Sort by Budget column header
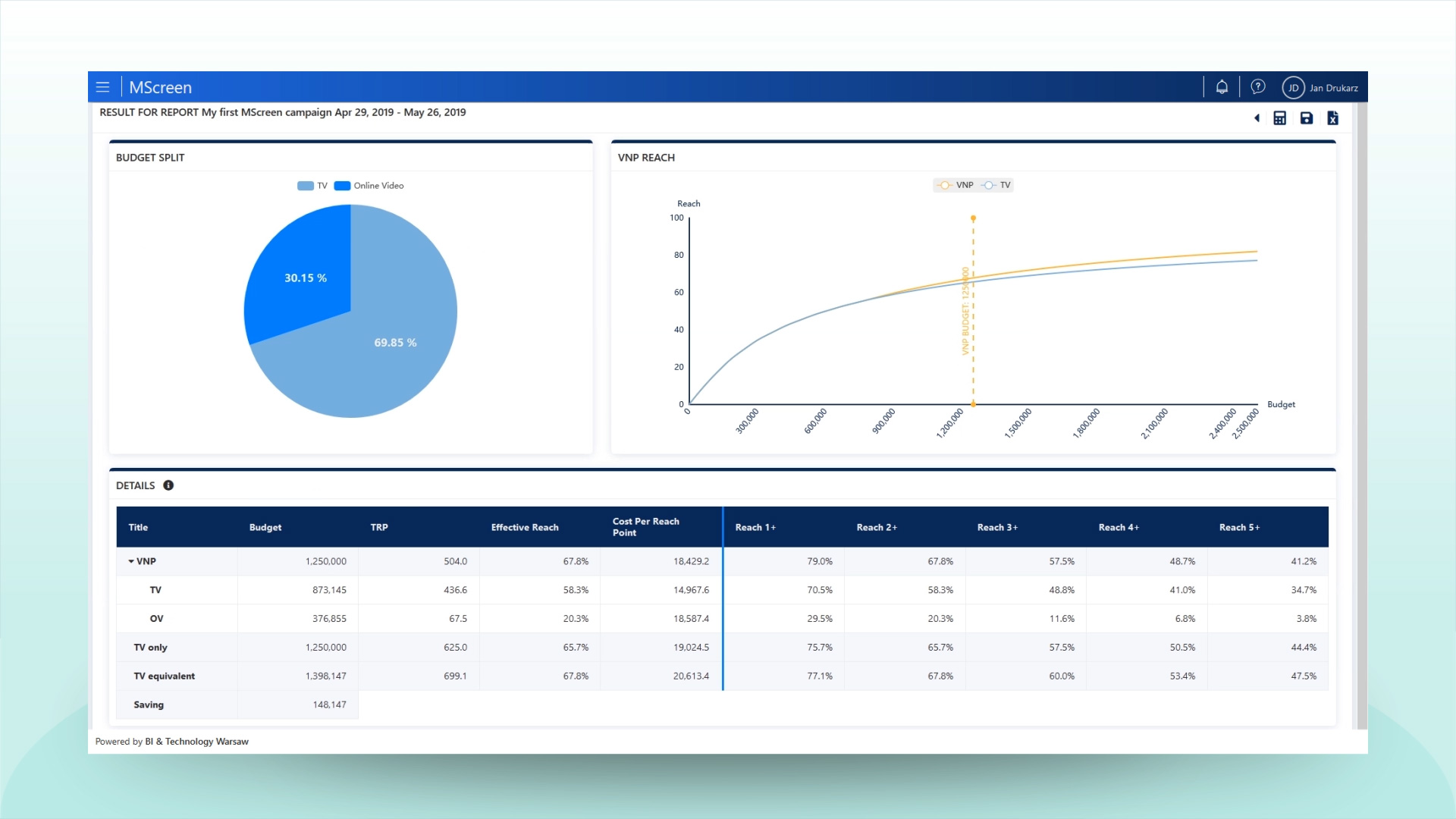1456x819 pixels. coord(265,528)
